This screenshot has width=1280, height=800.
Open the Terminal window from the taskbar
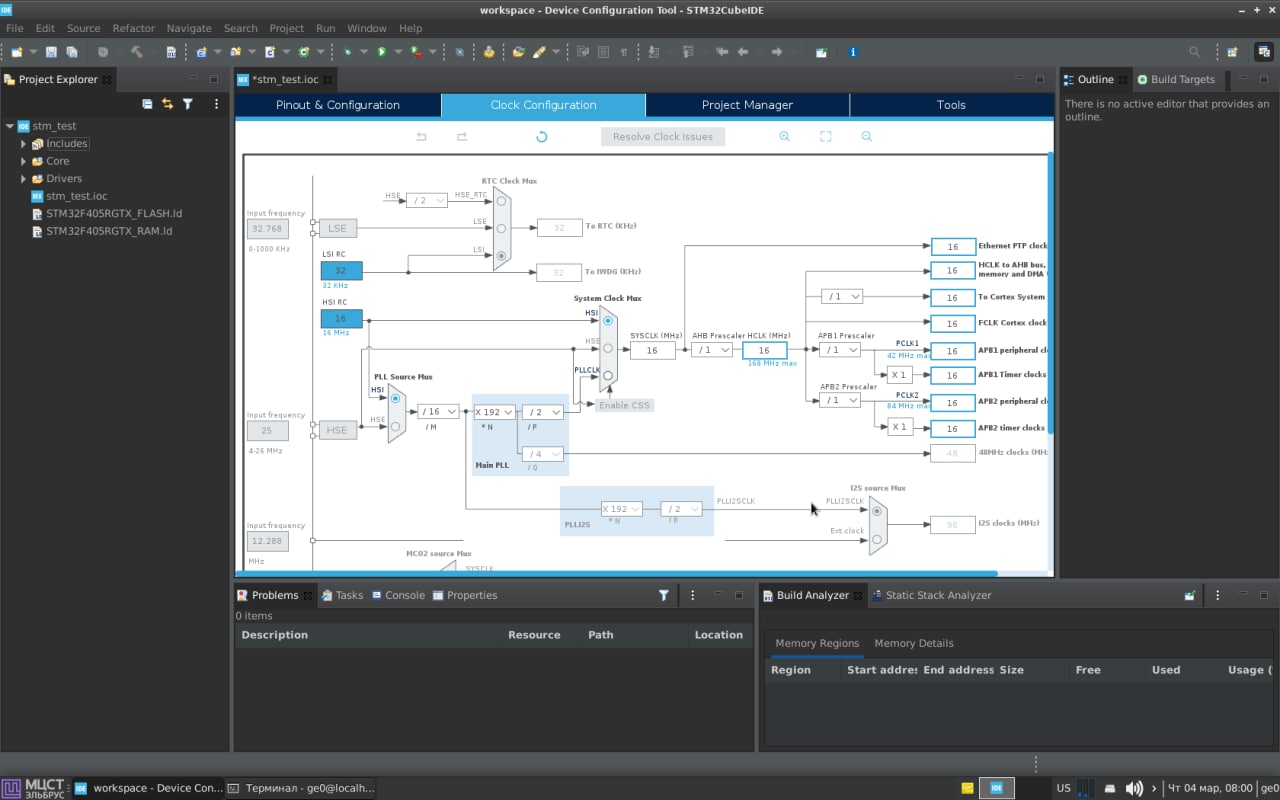302,788
